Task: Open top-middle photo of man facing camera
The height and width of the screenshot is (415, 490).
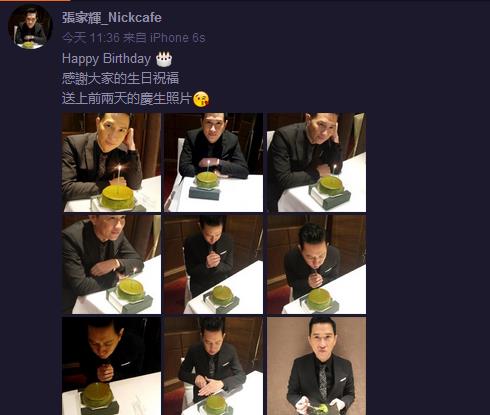Action: click(213, 162)
